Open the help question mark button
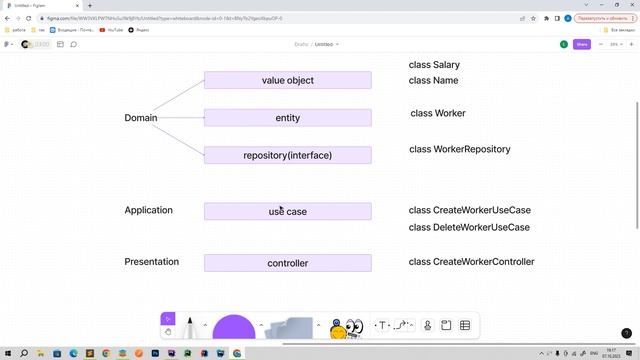Image resolution: width=640 pixels, height=360 pixels. coord(627,333)
